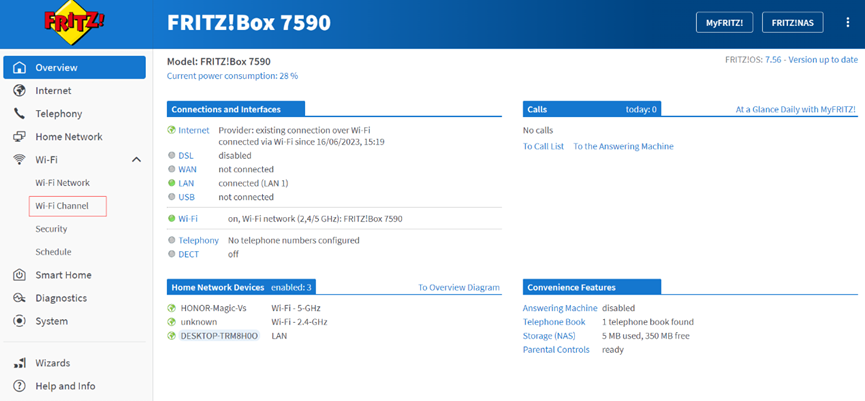Viewport: 865px width, 401px height.
Task: Click the Telephony handset icon
Action: click(19, 114)
